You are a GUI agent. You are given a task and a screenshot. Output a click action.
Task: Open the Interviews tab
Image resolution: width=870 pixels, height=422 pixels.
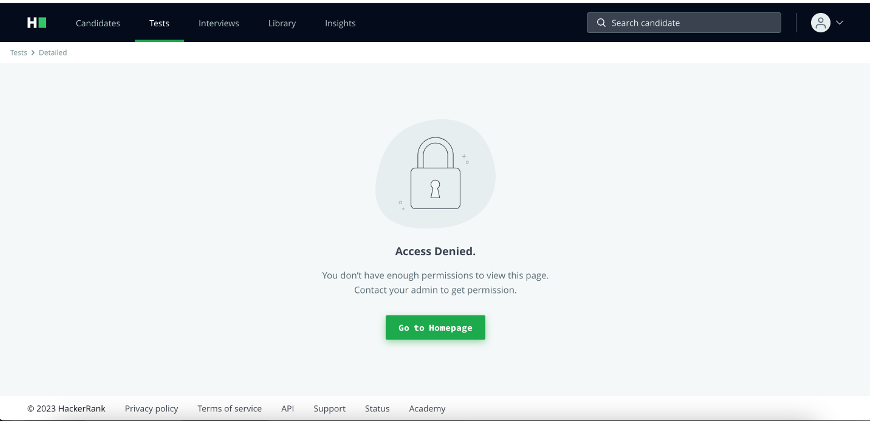tap(219, 23)
